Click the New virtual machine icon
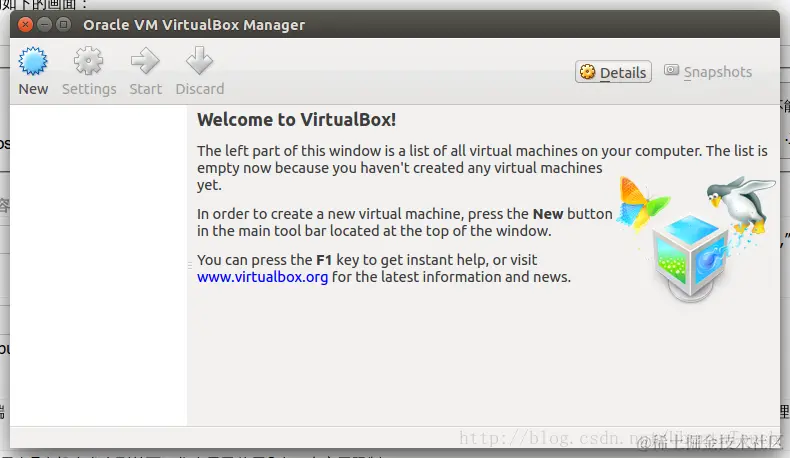The image size is (790, 458). pos(33,61)
